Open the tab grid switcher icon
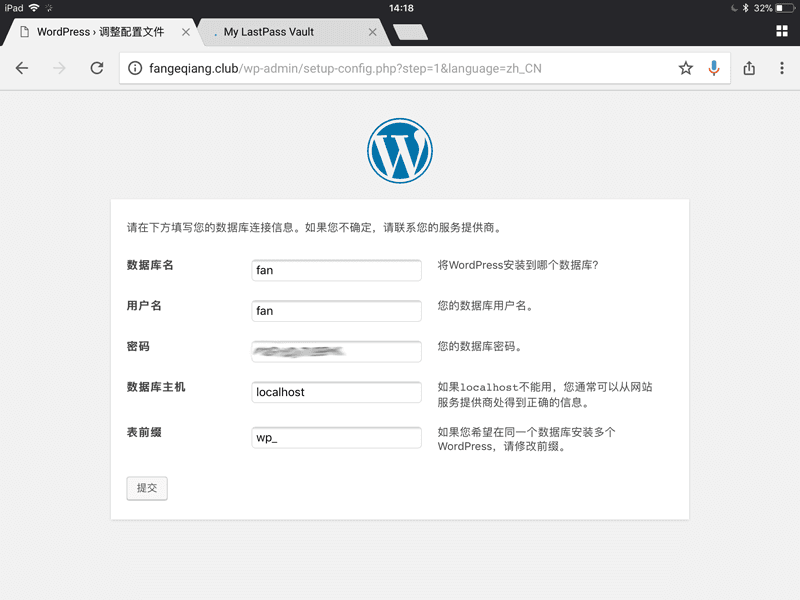 [x=781, y=32]
